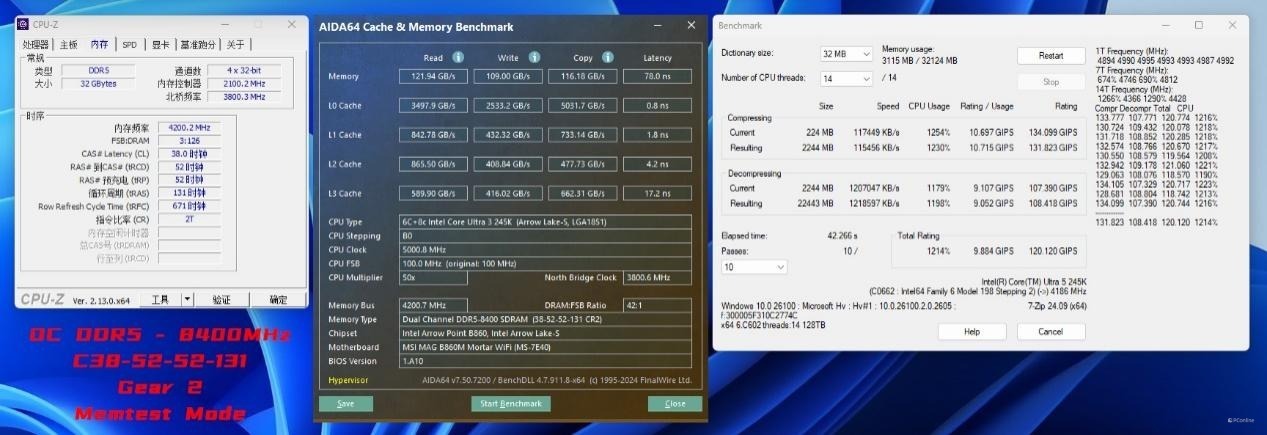The image size is (1267, 435).
Task: Click Memory Bus value 4200.7 MHz
Action: click(433, 305)
